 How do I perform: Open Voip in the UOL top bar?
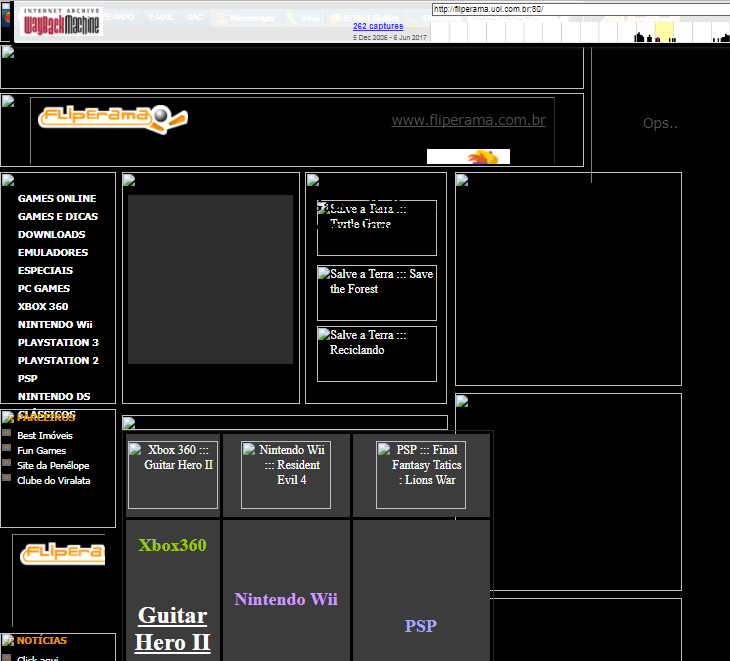(303, 18)
